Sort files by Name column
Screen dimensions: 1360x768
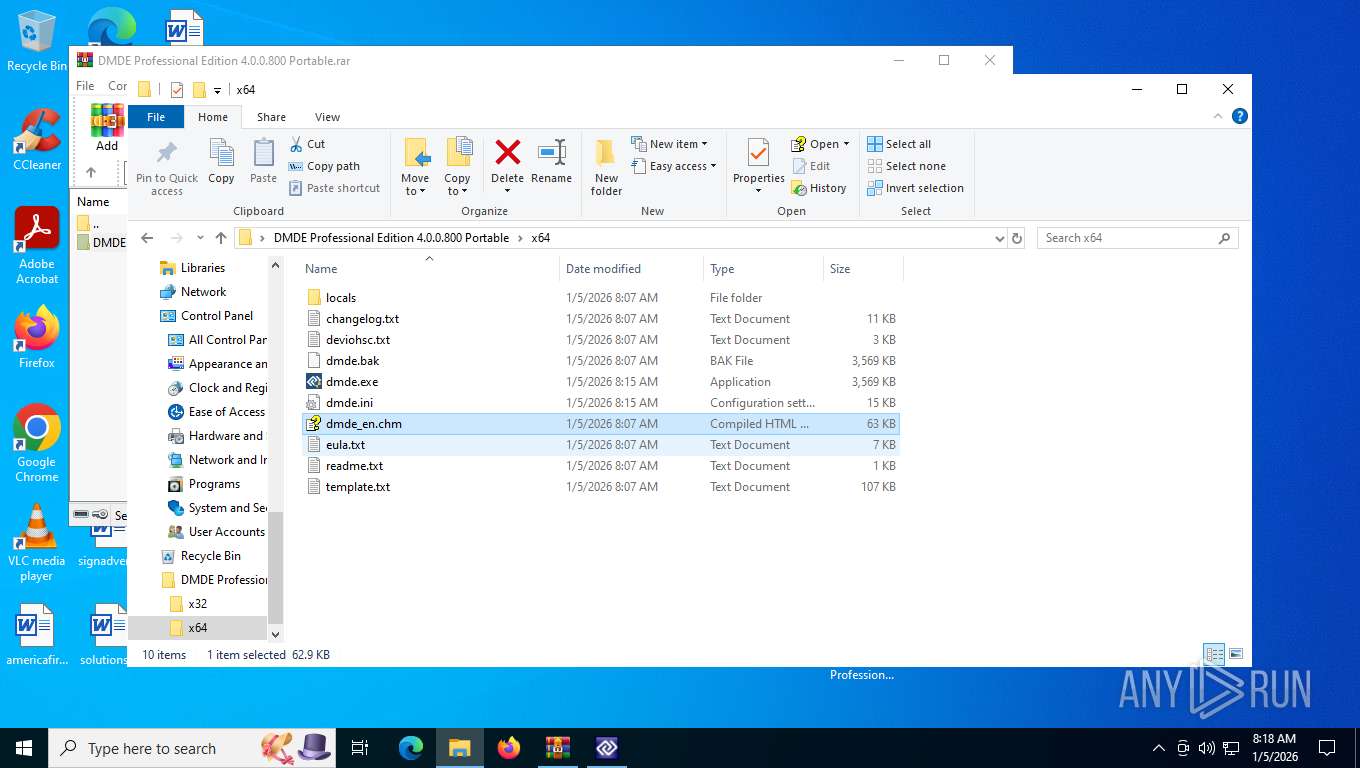(429, 268)
